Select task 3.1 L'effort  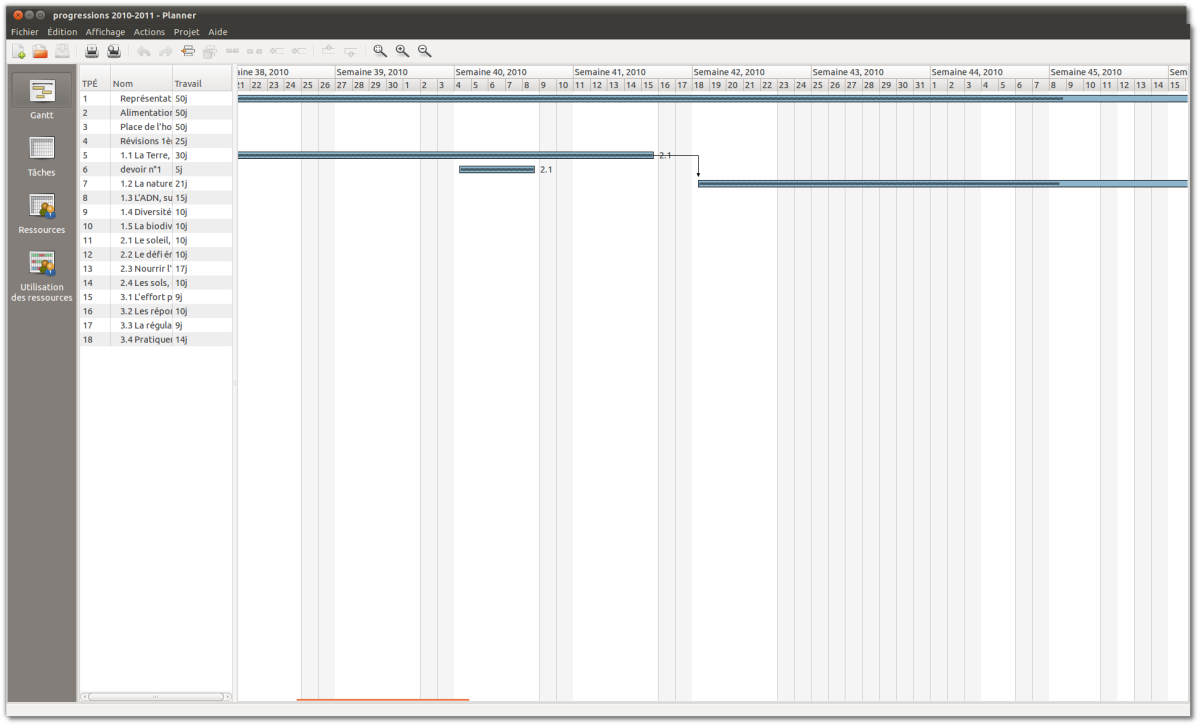click(x=156, y=297)
